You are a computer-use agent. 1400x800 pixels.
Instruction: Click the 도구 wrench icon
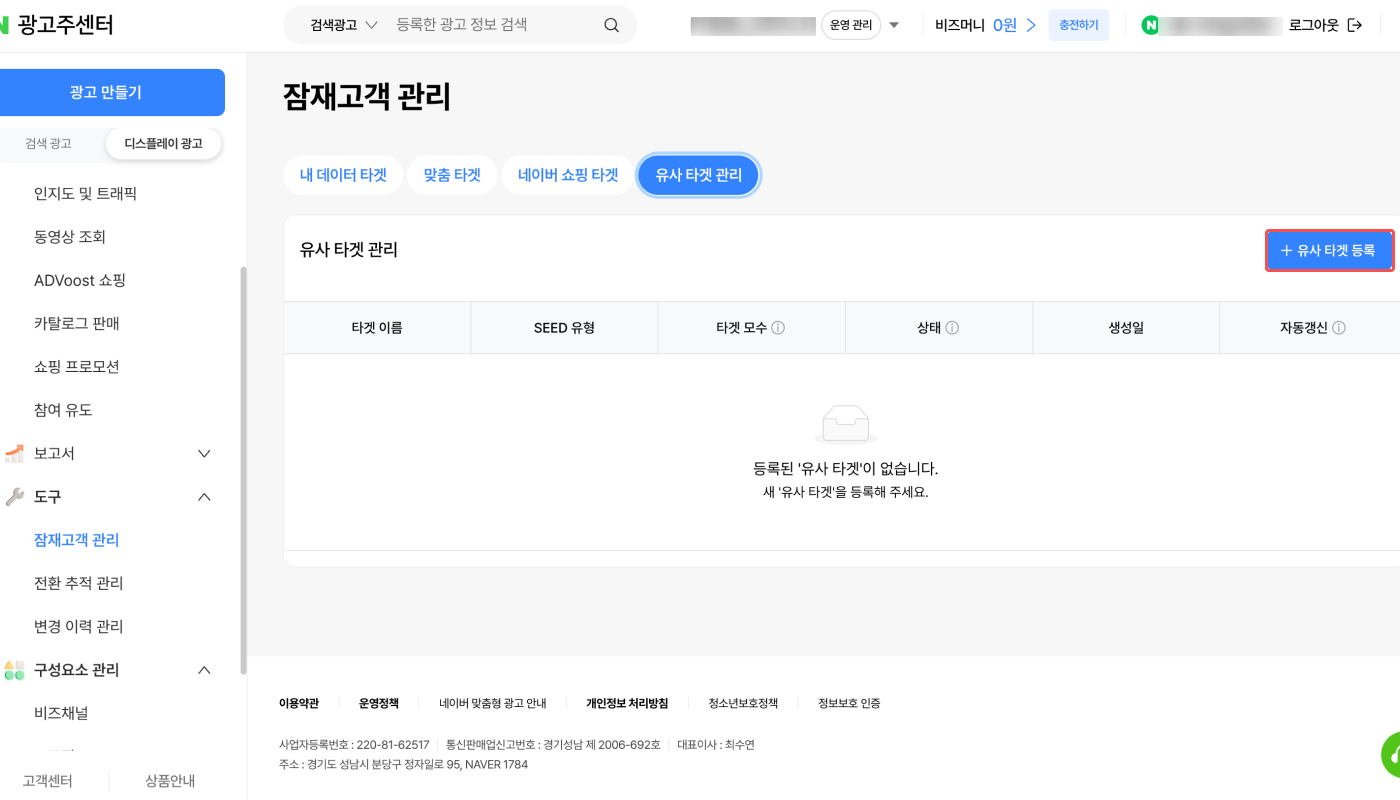tap(14, 497)
